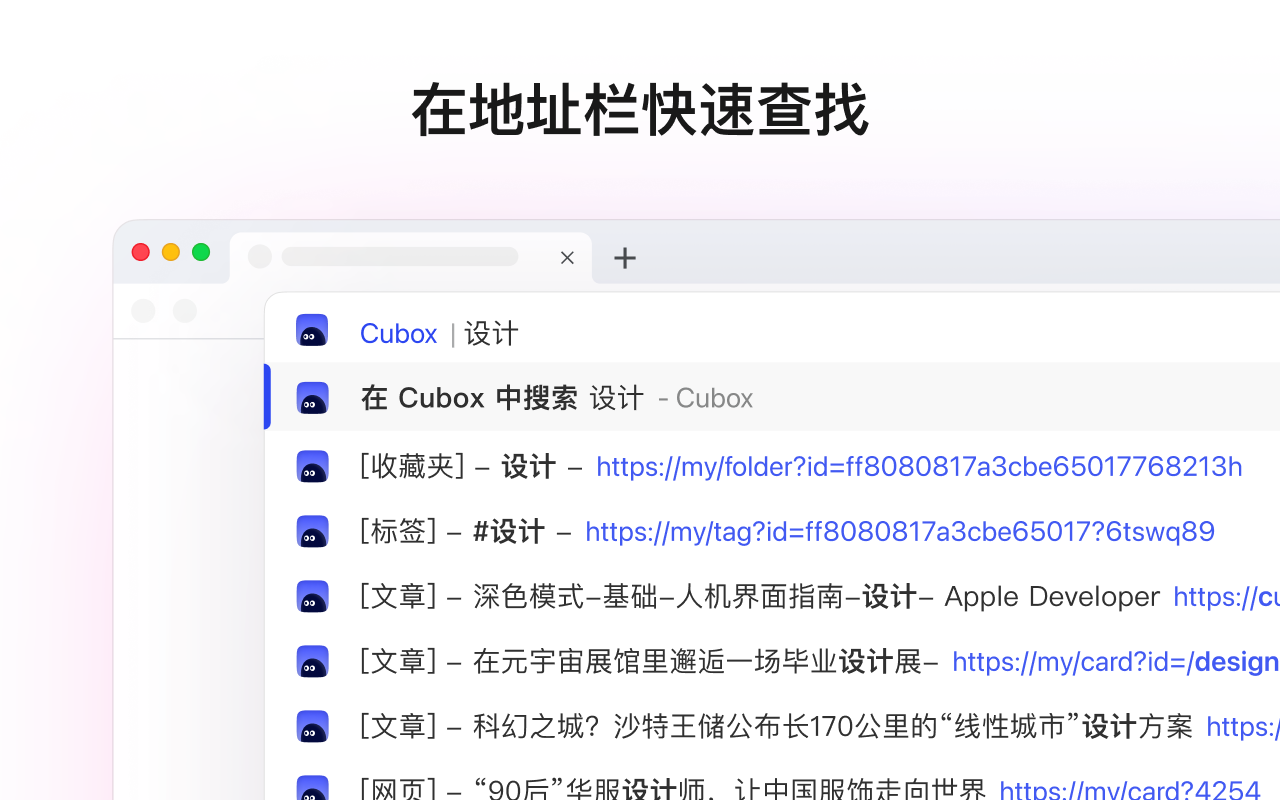Open the Apple Developer article URL

1227,596
